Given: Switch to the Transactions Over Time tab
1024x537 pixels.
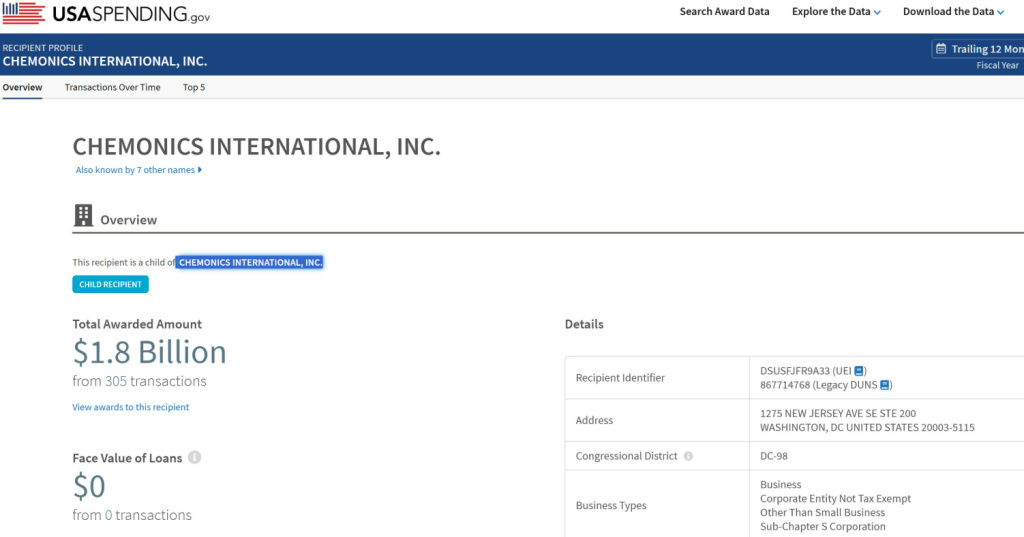Looking at the screenshot, I should pos(112,88).
